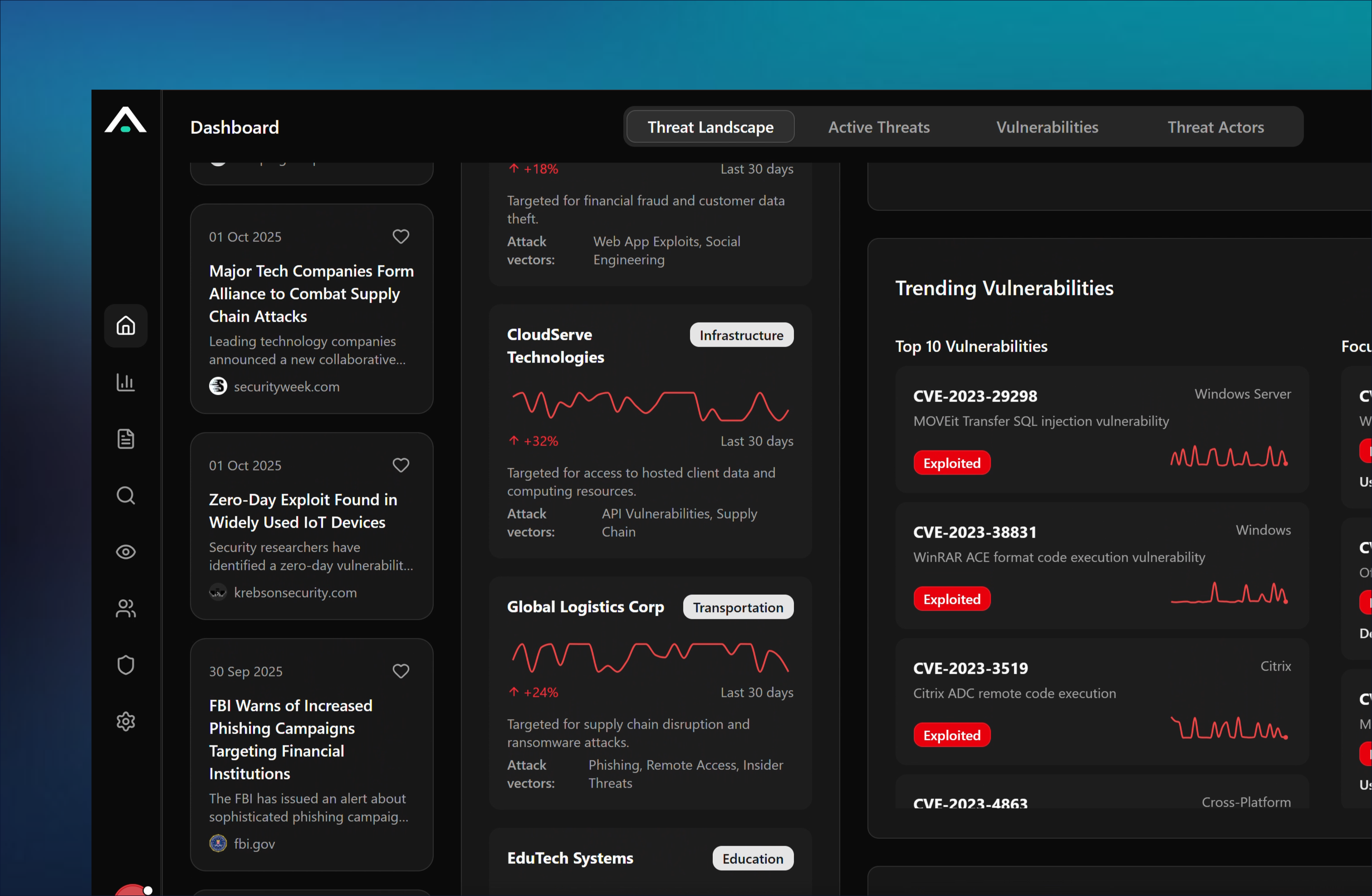
Task: Open the securityweek.com source link
Action: point(286,387)
